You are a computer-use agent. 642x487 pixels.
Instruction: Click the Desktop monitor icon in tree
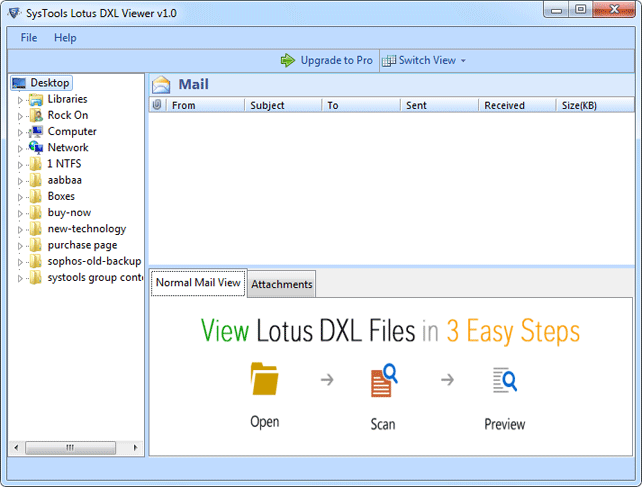[19, 83]
